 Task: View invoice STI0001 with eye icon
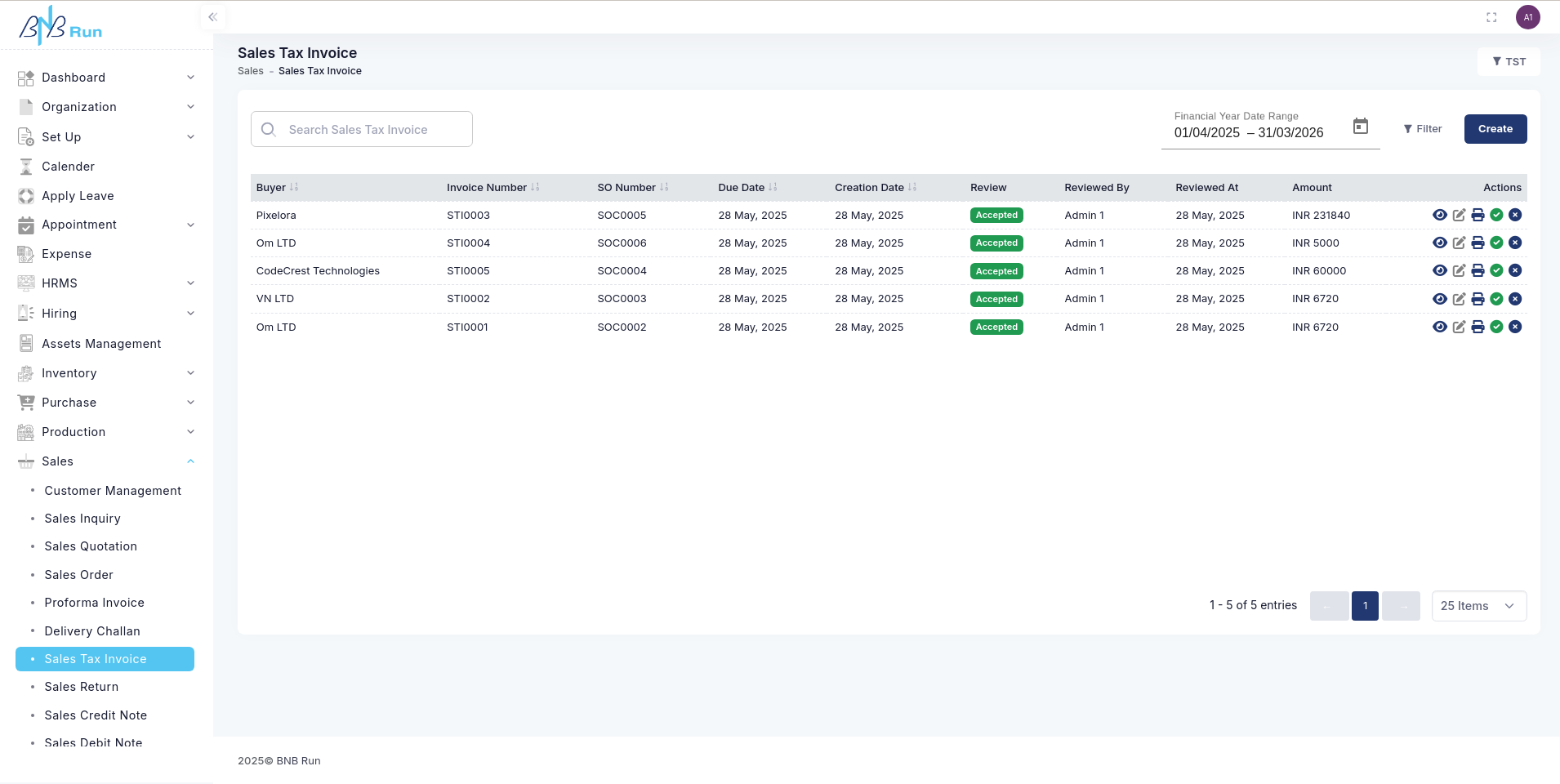1440,327
